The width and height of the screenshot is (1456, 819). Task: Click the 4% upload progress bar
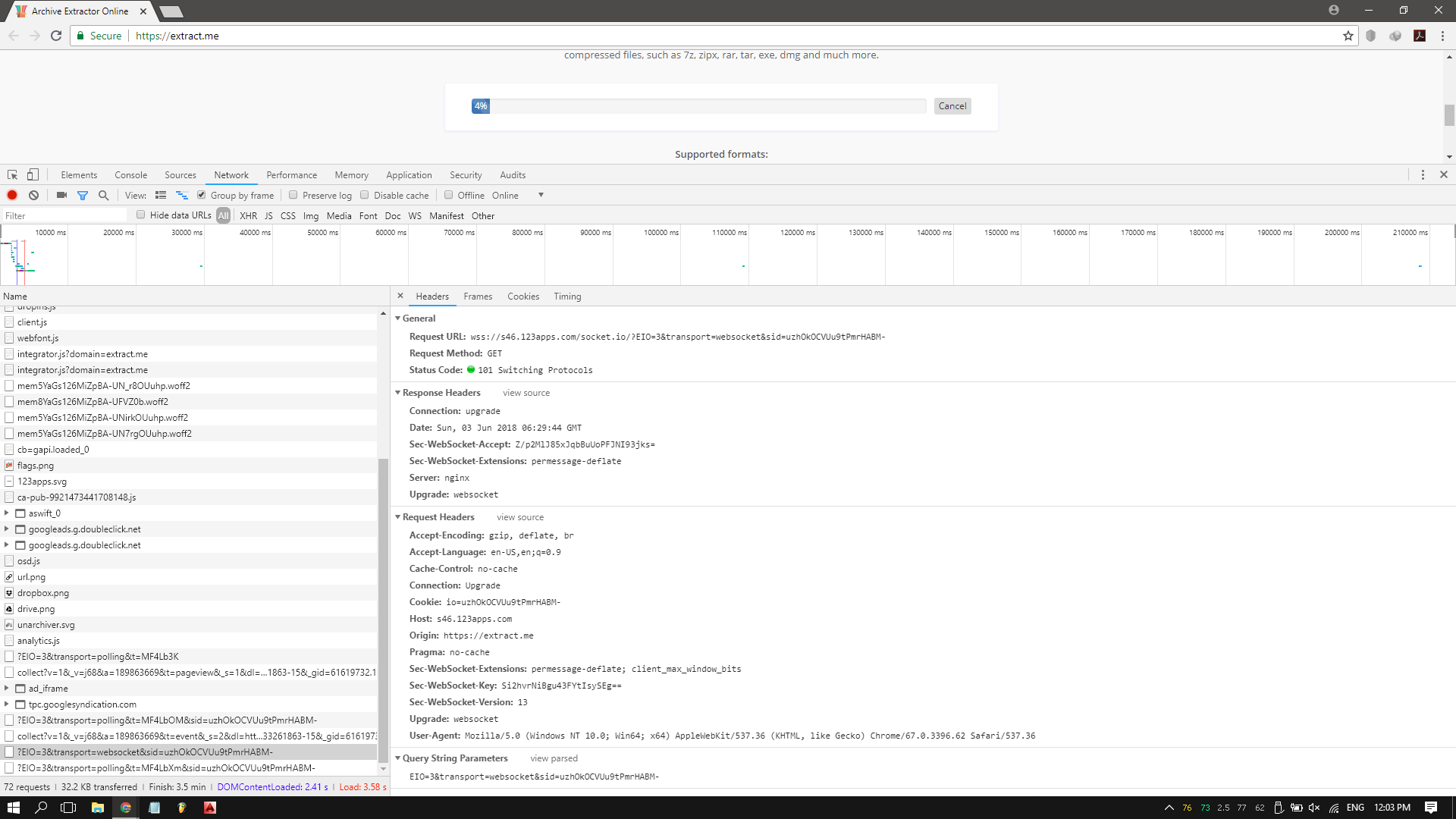[698, 106]
